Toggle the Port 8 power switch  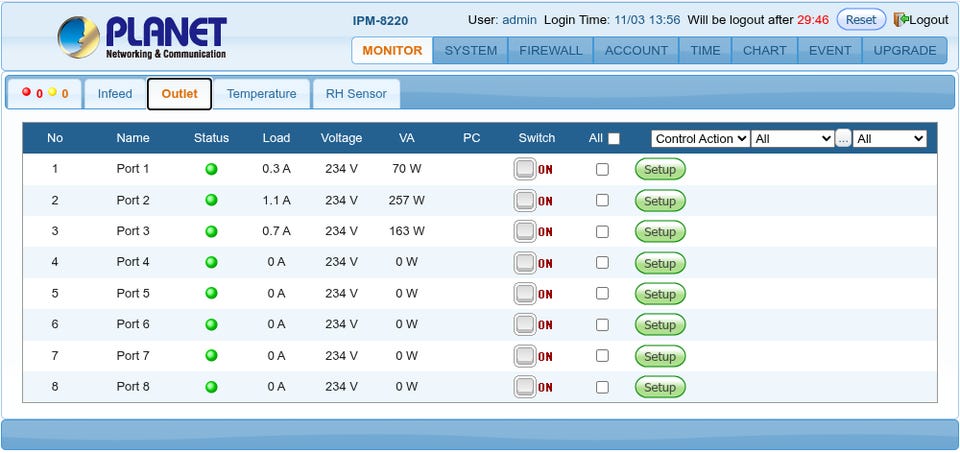click(x=525, y=387)
